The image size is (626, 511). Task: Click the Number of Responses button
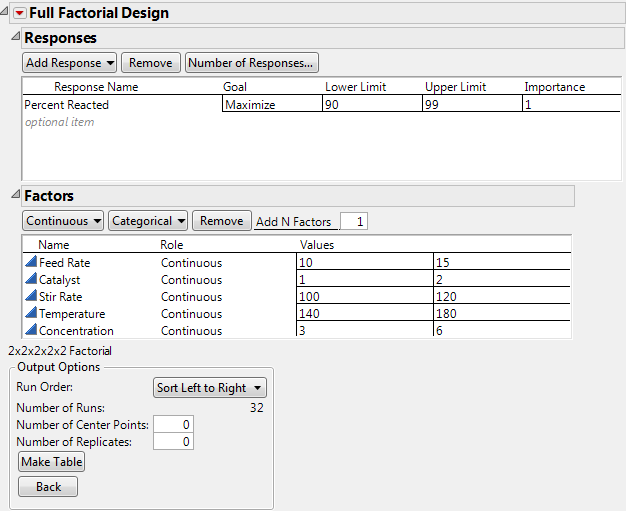[252, 63]
